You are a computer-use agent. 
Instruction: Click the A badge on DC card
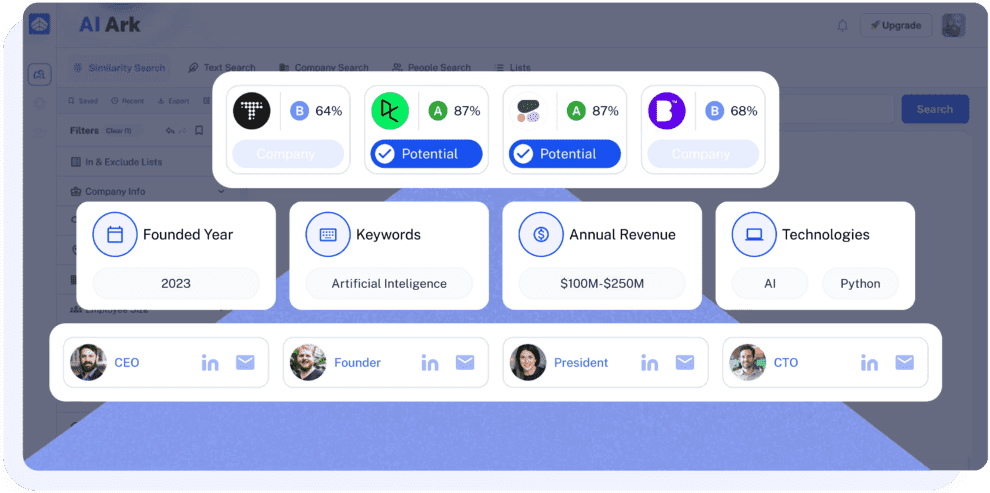[x=438, y=111]
